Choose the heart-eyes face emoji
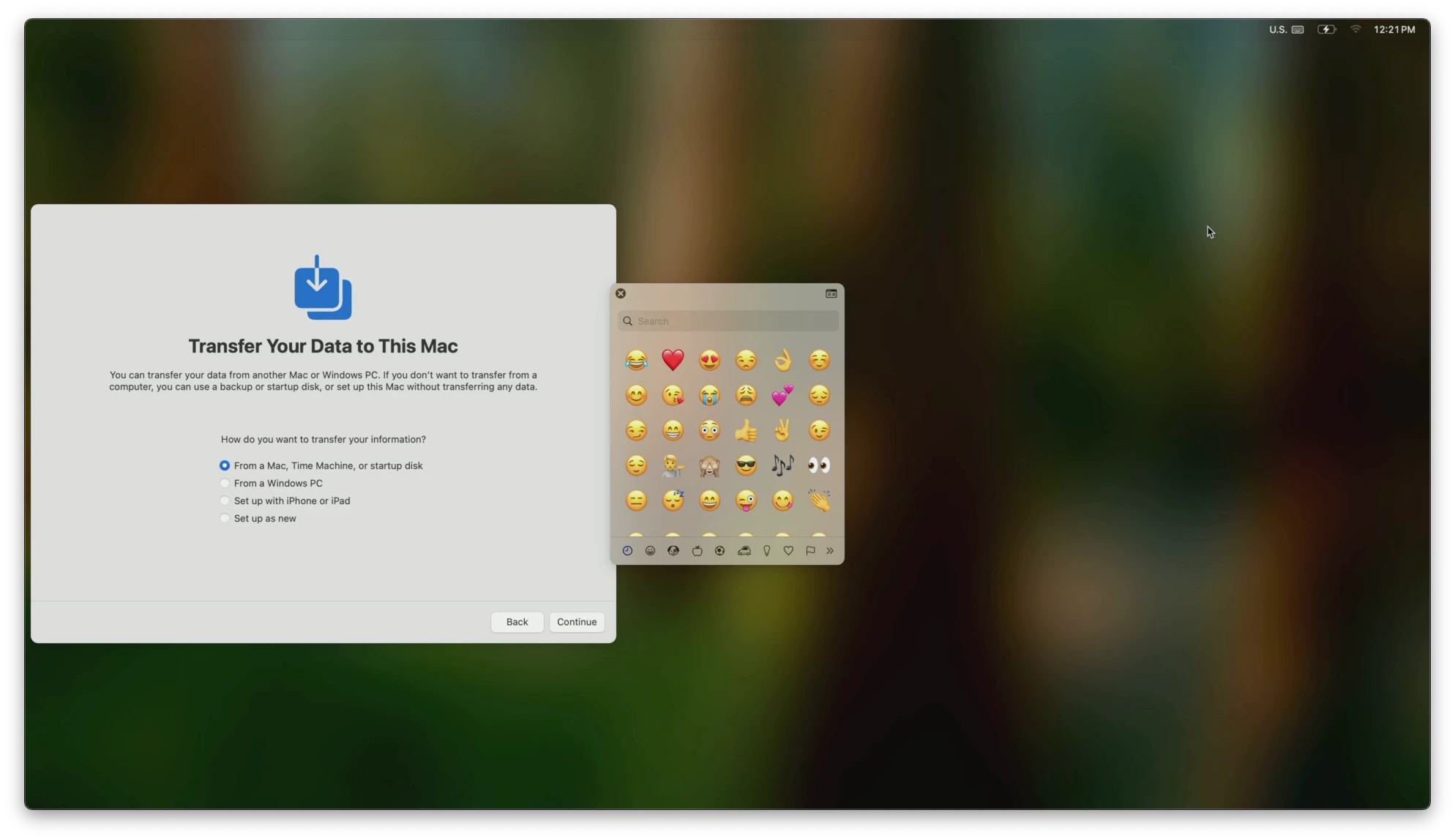Image resolution: width=1455 pixels, height=840 pixels. (709, 360)
